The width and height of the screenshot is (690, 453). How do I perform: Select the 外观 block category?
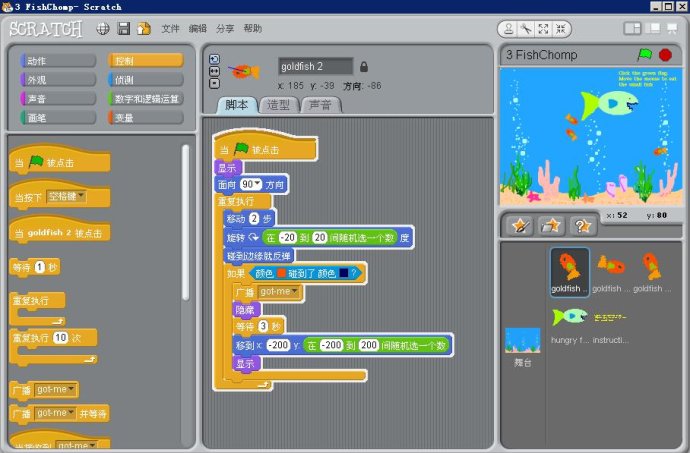[58, 80]
